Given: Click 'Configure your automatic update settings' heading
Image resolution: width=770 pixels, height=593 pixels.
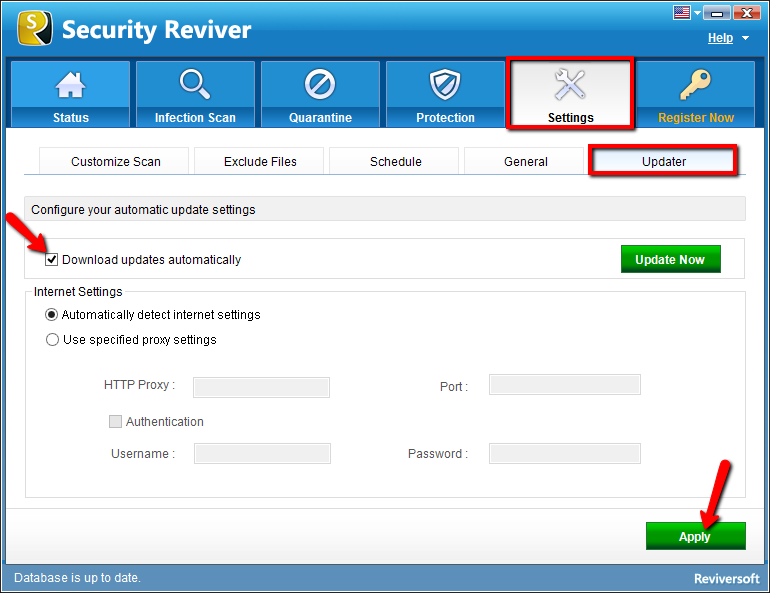Looking at the screenshot, I should pyautogui.click(x=143, y=210).
